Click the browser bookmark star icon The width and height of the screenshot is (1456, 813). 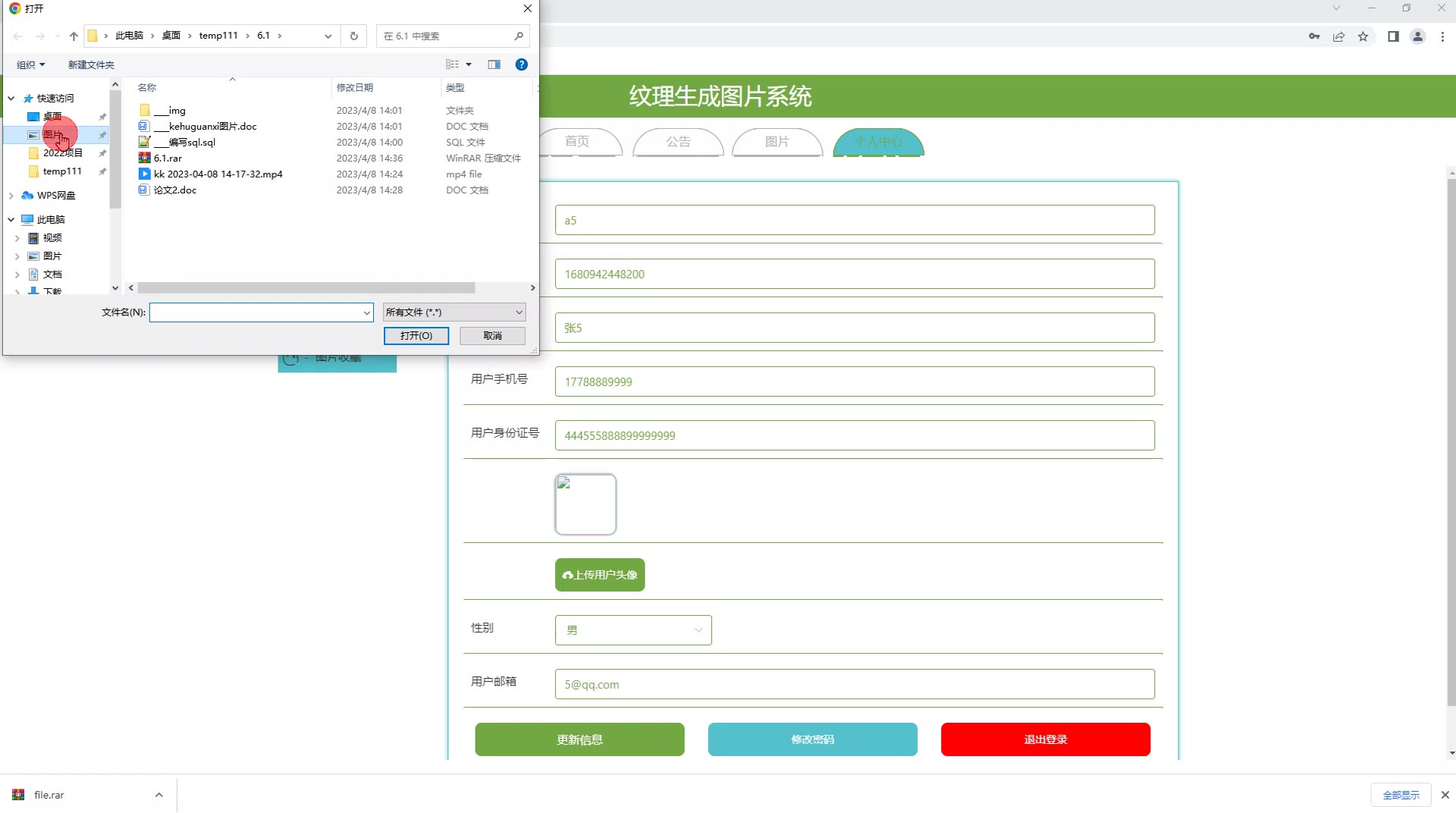[x=1363, y=36]
